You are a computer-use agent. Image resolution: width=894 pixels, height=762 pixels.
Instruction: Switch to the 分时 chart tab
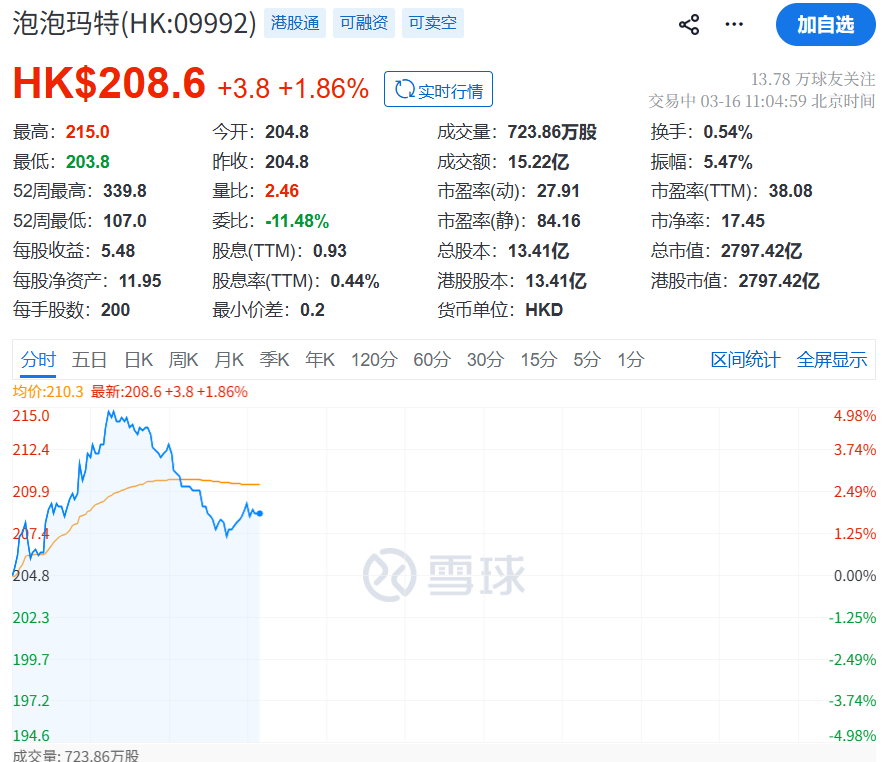pyautogui.click(x=39, y=360)
